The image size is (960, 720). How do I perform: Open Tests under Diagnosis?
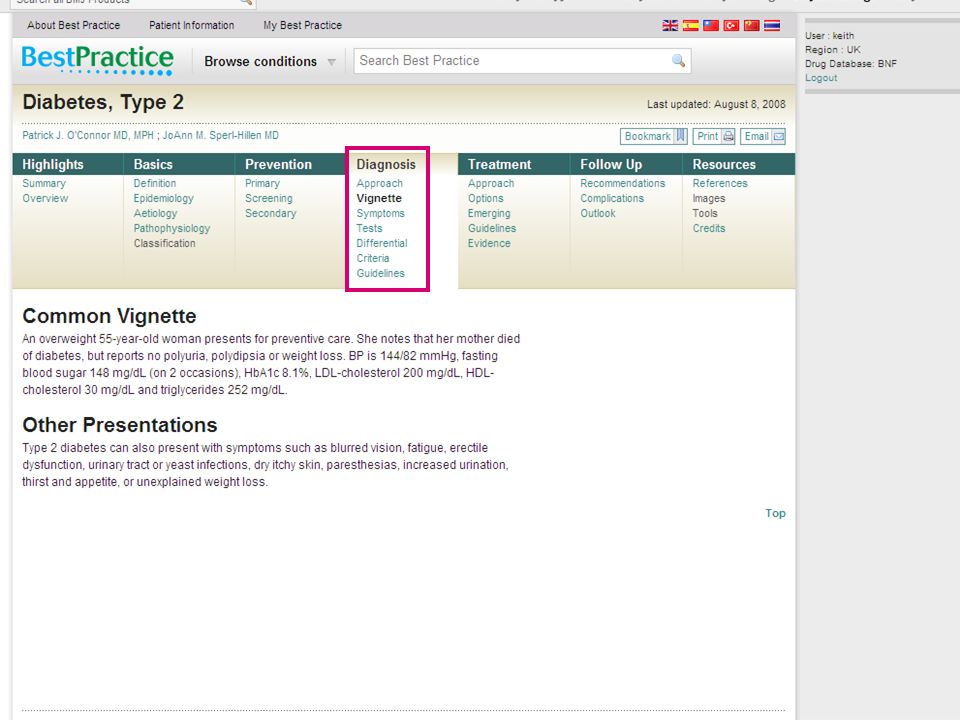pos(369,228)
